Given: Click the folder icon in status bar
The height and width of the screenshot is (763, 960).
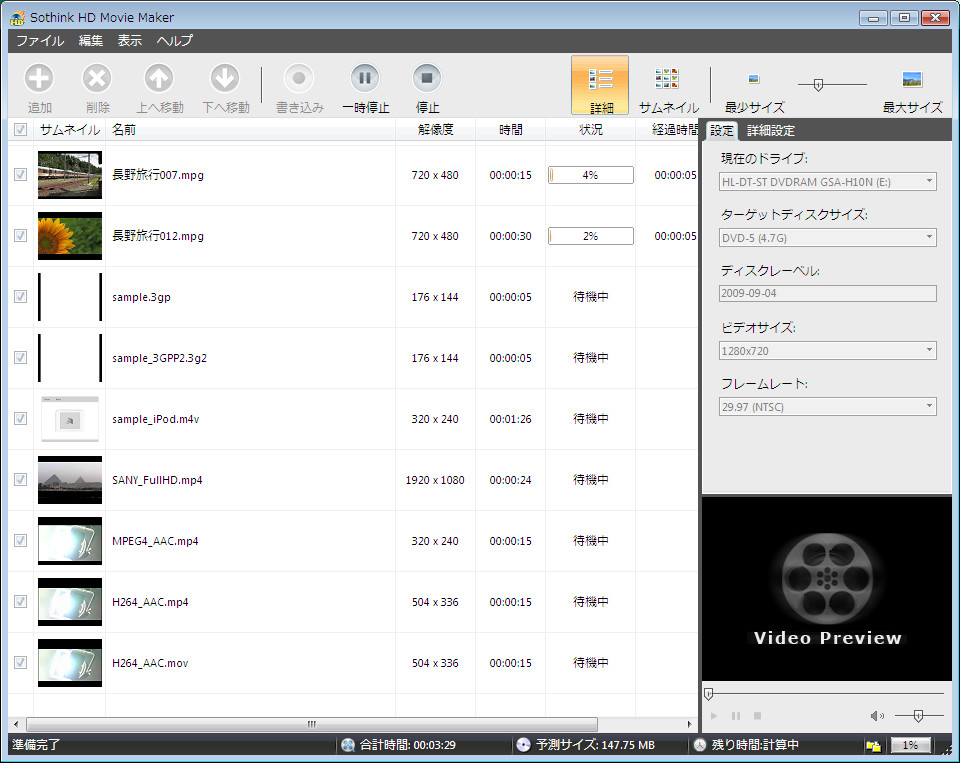Looking at the screenshot, I should click(x=873, y=746).
